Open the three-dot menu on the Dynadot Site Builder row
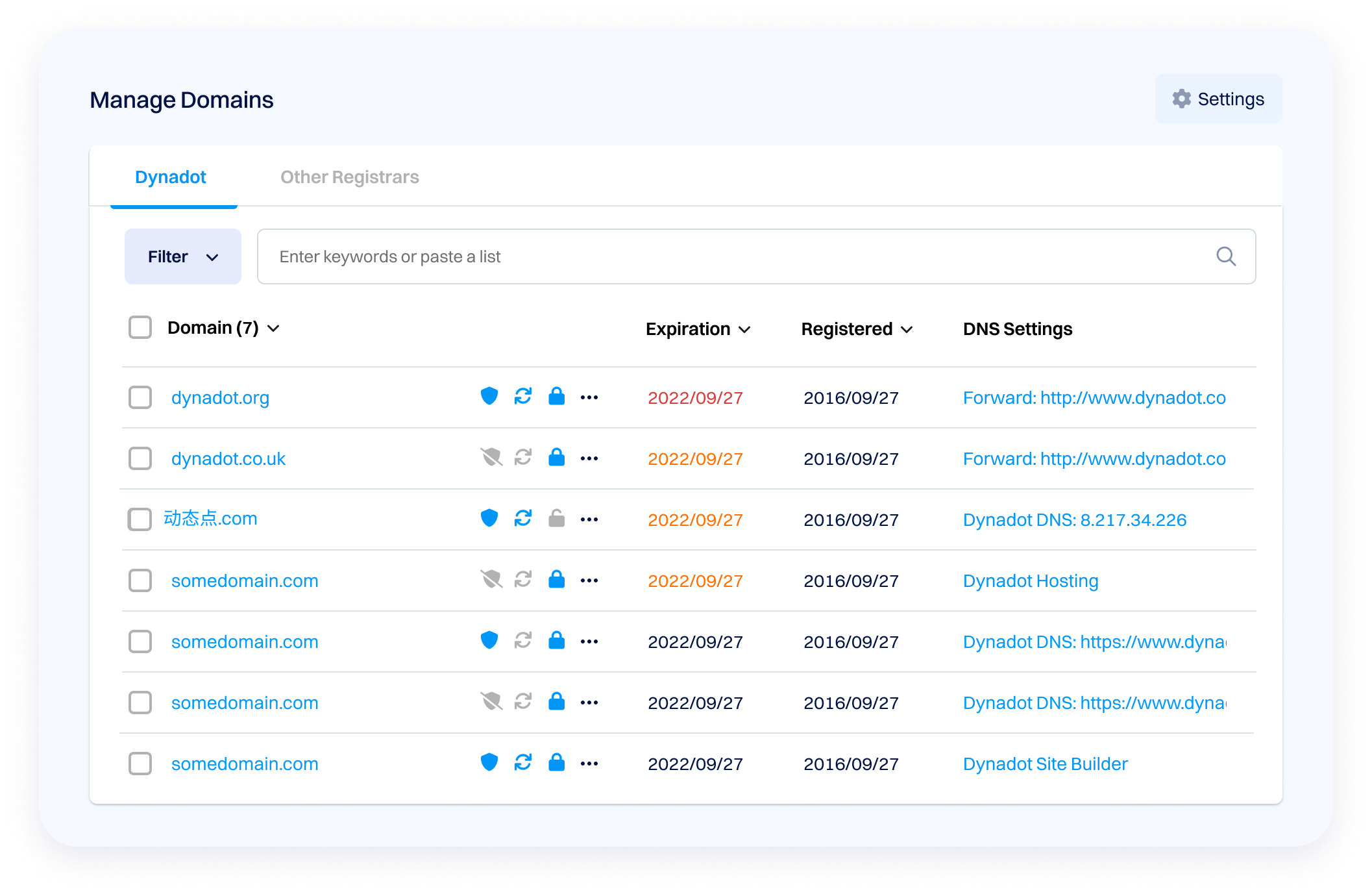1372x896 pixels. pyautogui.click(x=589, y=764)
